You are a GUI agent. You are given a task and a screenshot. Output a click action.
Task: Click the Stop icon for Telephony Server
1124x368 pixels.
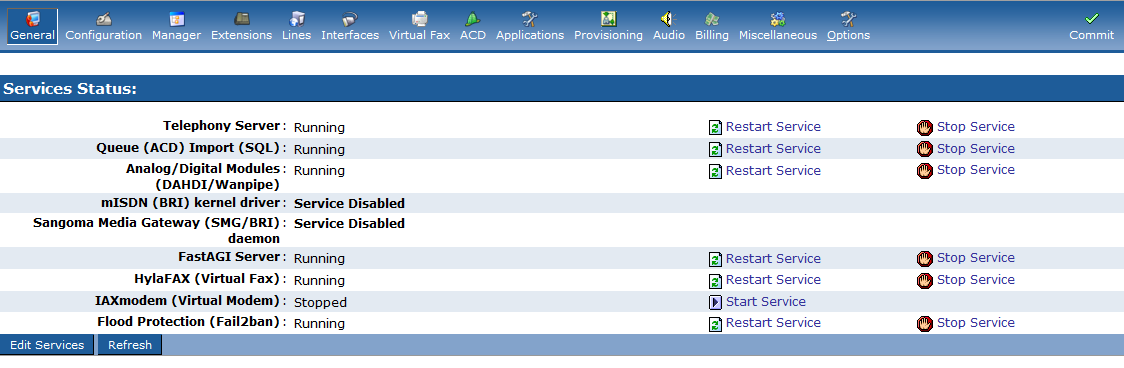925,128
